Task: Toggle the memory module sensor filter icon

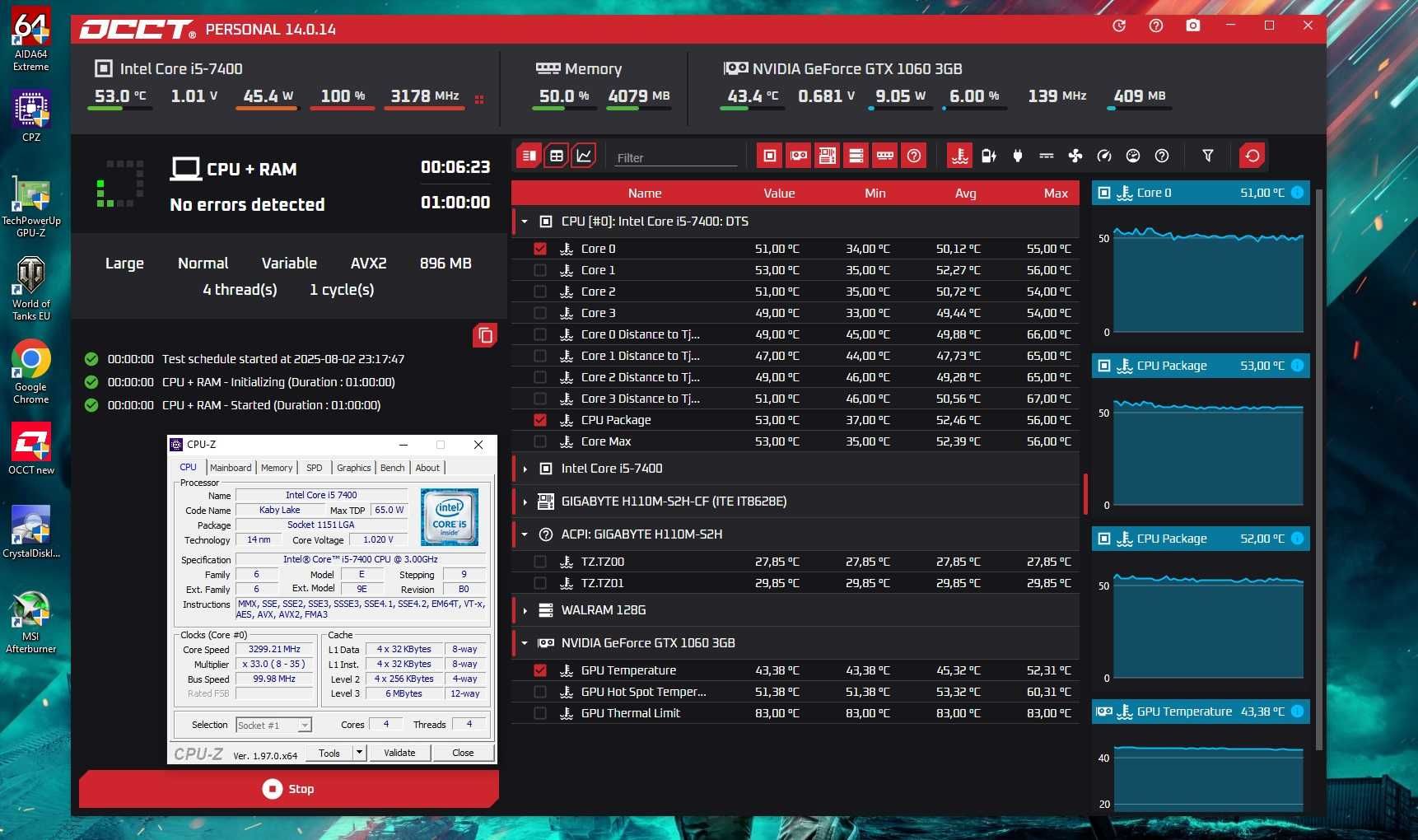Action: coord(885,156)
